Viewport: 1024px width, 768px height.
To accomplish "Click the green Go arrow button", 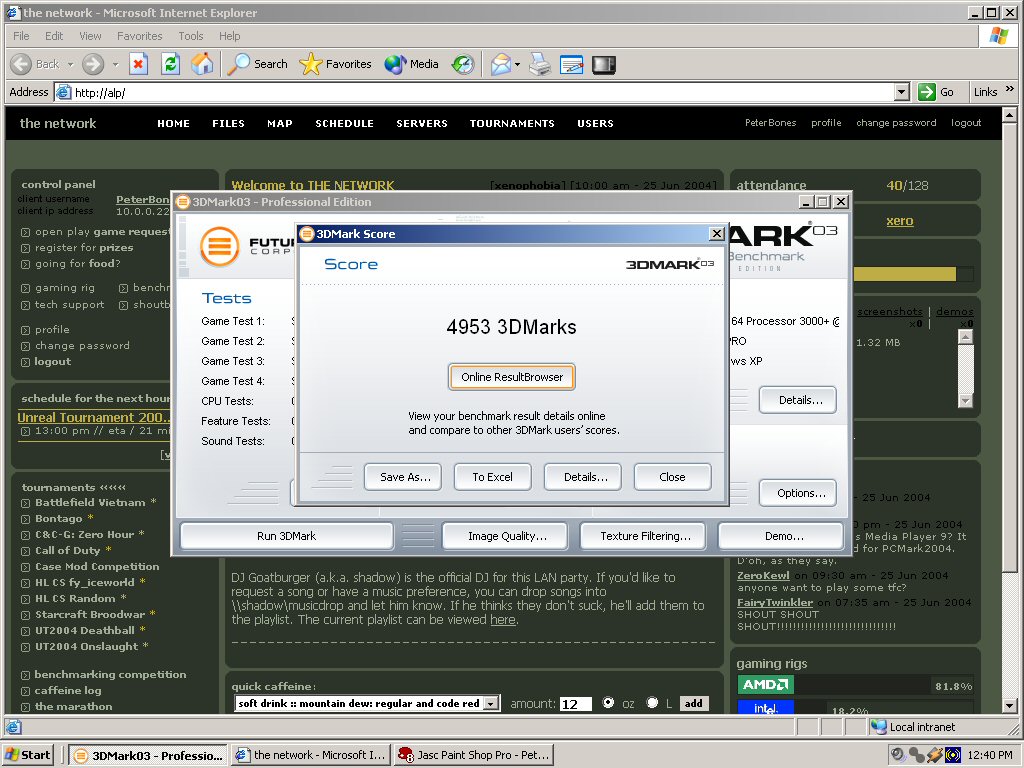I will [927, 92].
